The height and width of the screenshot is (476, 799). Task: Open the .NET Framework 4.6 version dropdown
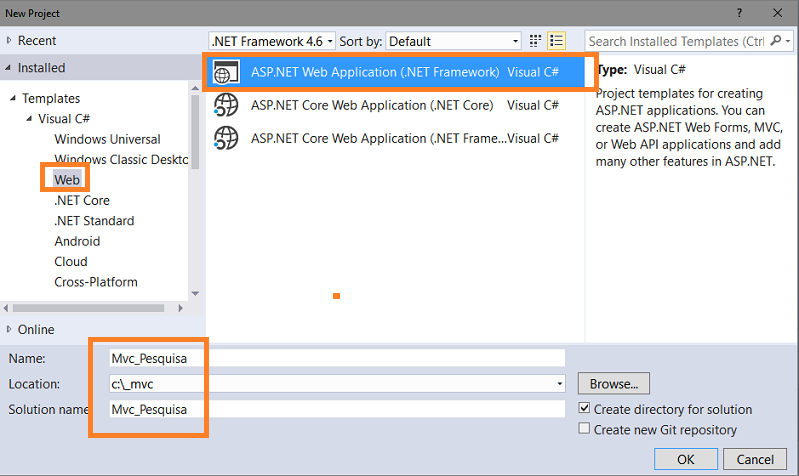[x=272, y=41]
